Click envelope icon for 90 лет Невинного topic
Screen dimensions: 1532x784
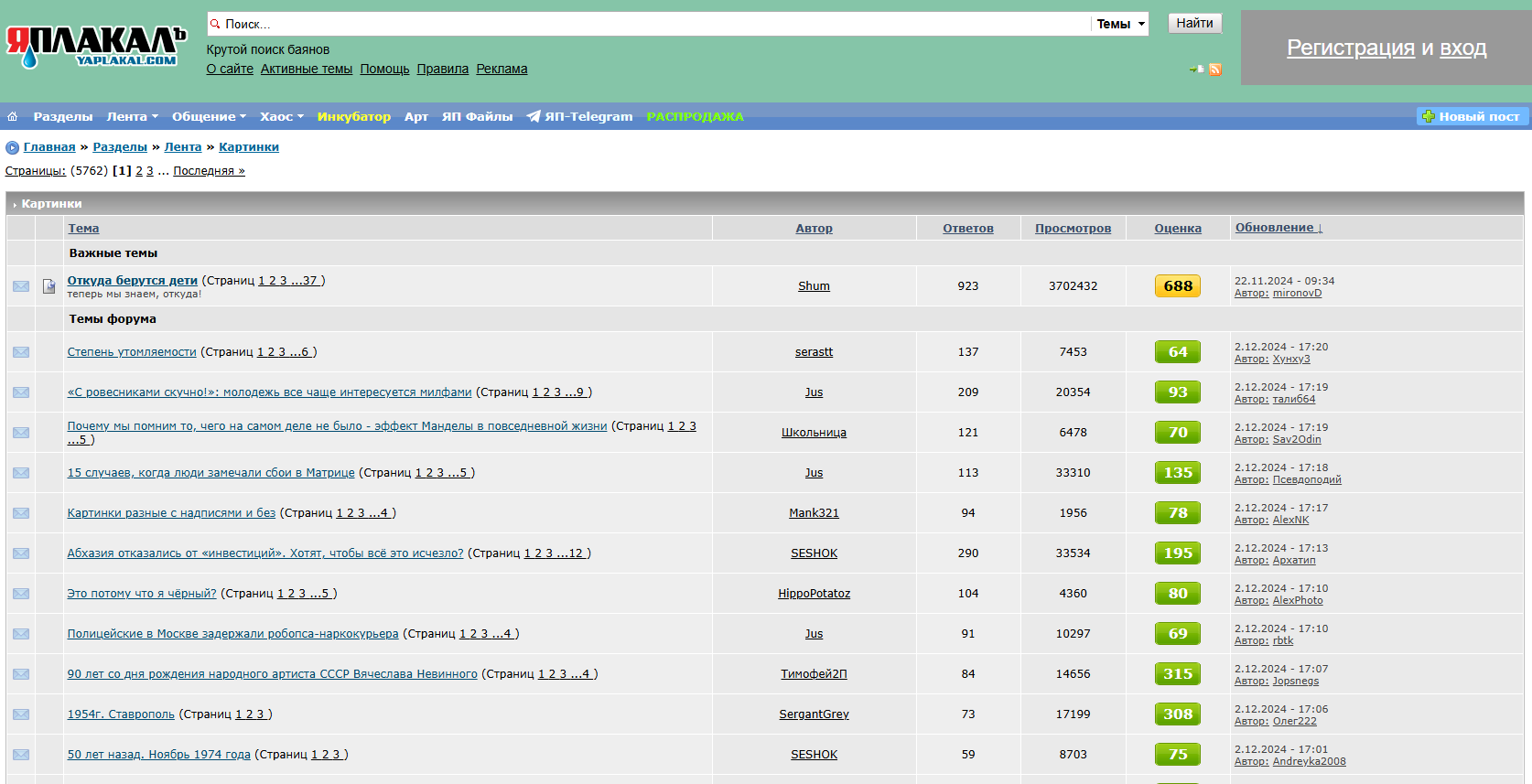click(21, 674)
